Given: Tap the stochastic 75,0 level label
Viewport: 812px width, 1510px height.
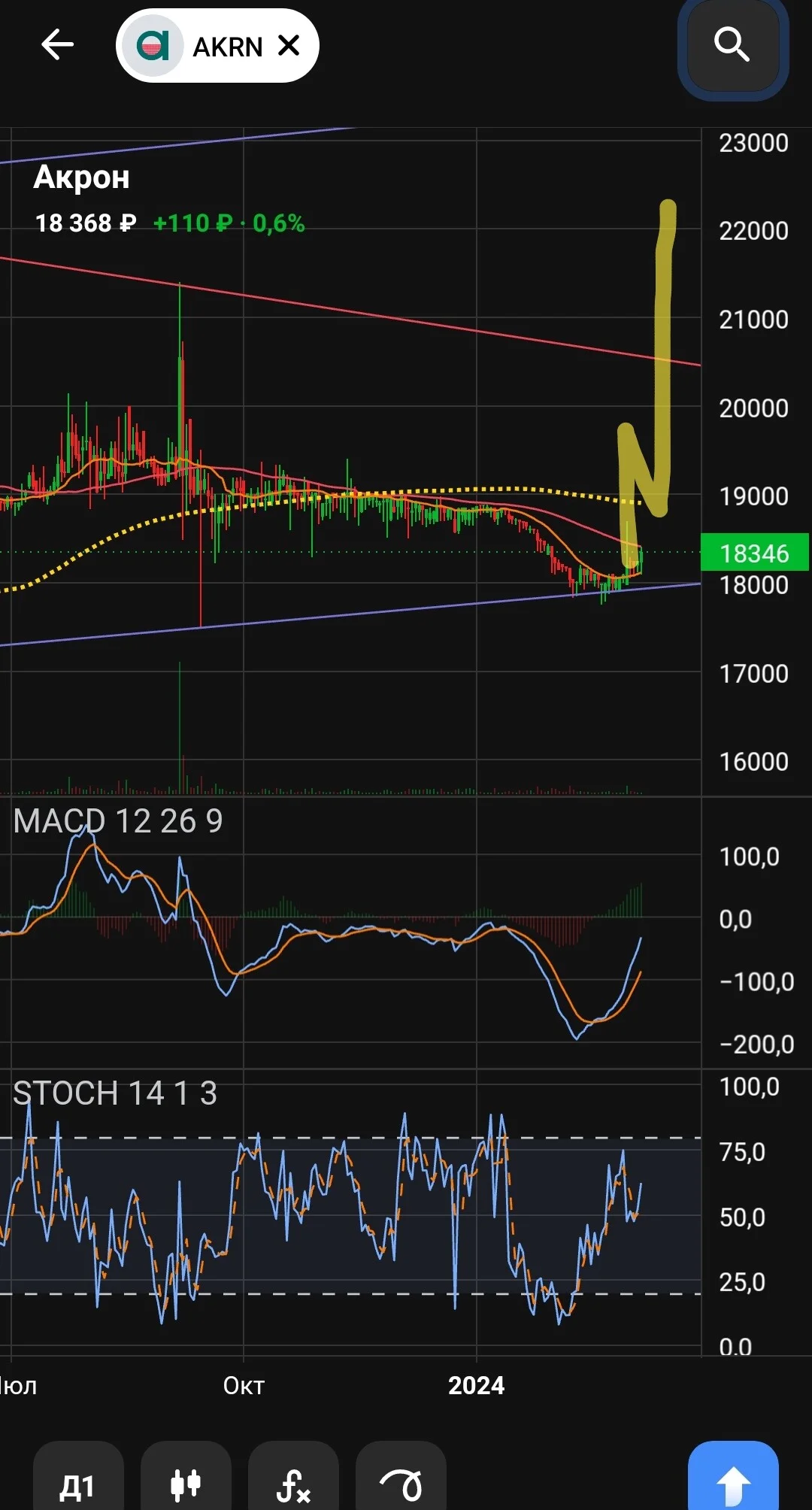Looking at the screenshot, I should point(742,1152).
